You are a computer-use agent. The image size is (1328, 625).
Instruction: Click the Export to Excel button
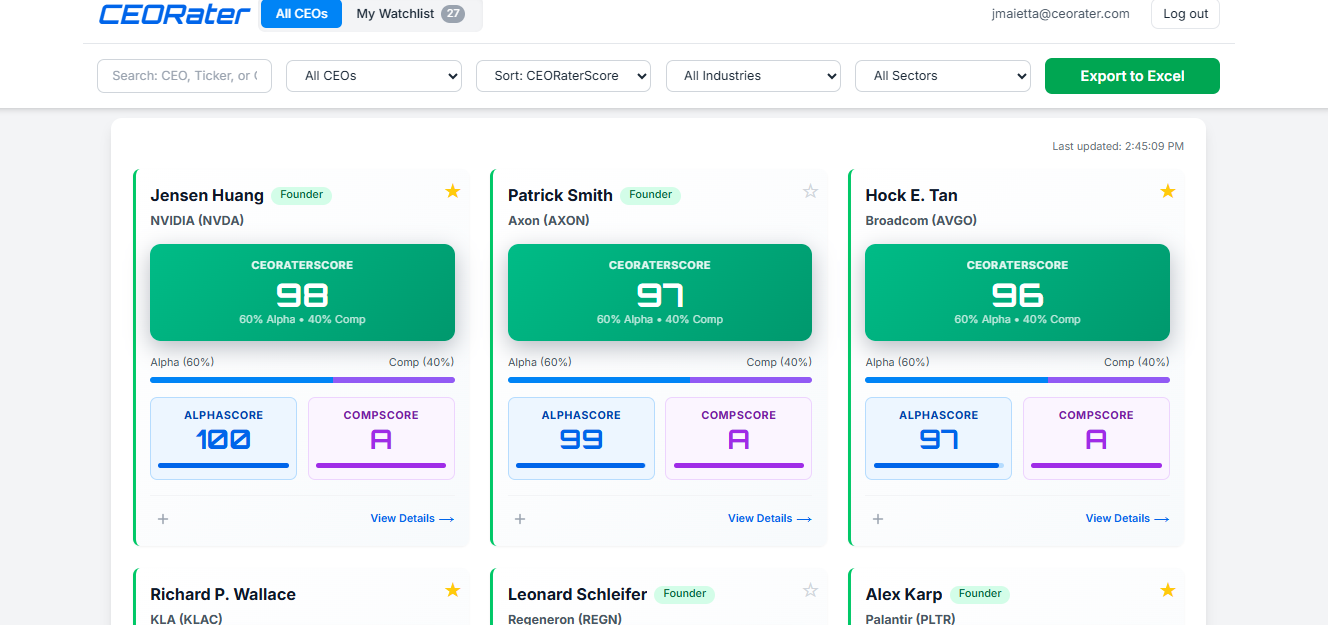point(1132,76)
